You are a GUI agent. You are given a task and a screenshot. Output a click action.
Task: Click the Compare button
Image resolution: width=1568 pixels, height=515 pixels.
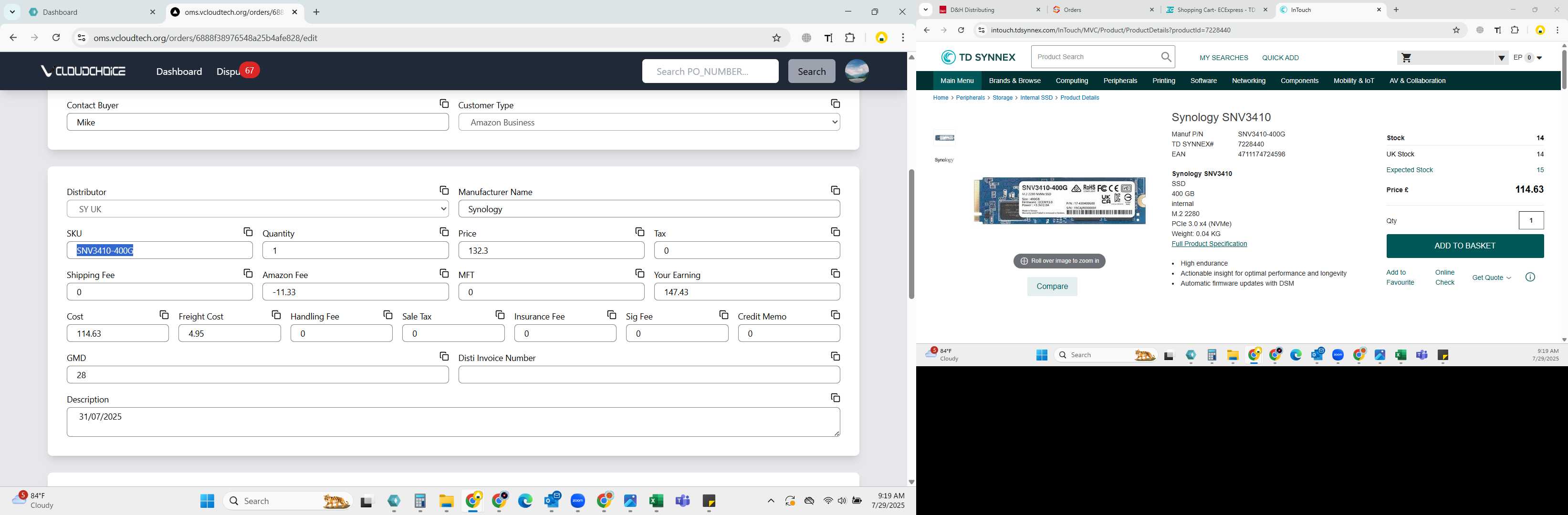(1052, 287)
